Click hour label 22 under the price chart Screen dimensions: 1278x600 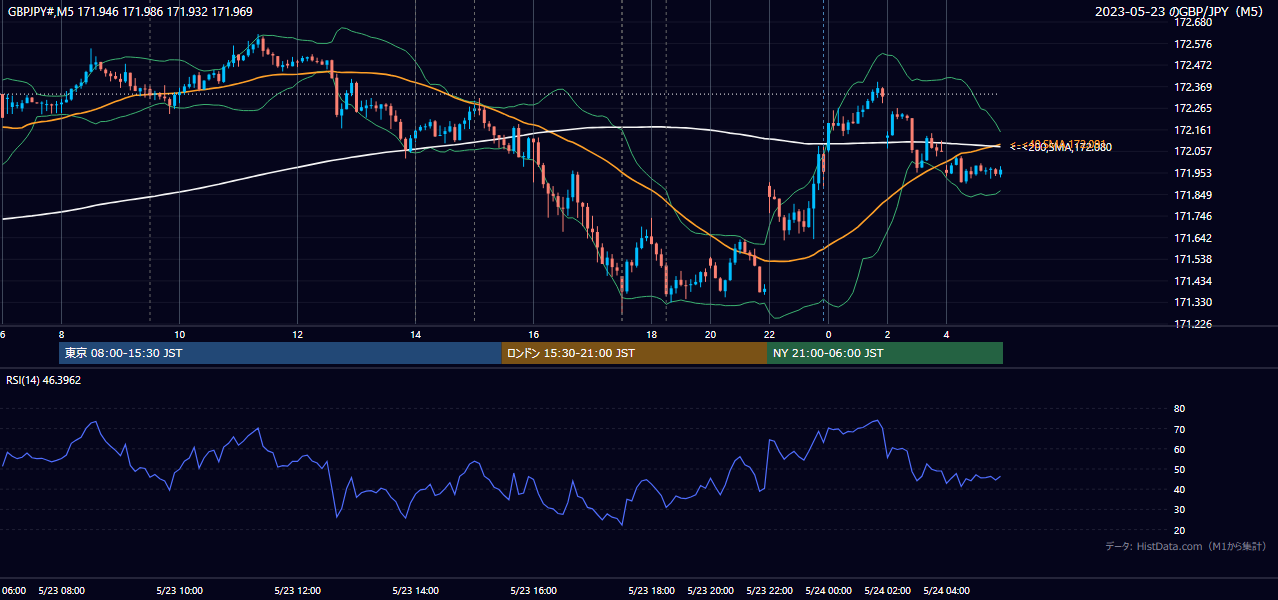(769, 334)
